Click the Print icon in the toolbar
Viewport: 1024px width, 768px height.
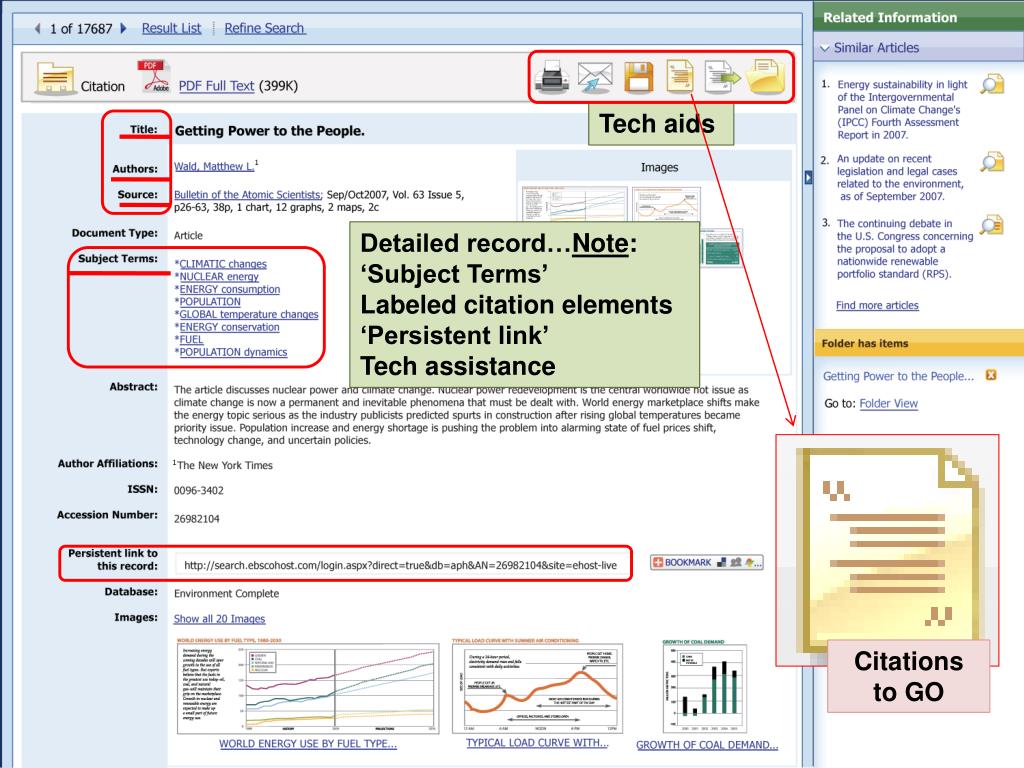point(552,76)
